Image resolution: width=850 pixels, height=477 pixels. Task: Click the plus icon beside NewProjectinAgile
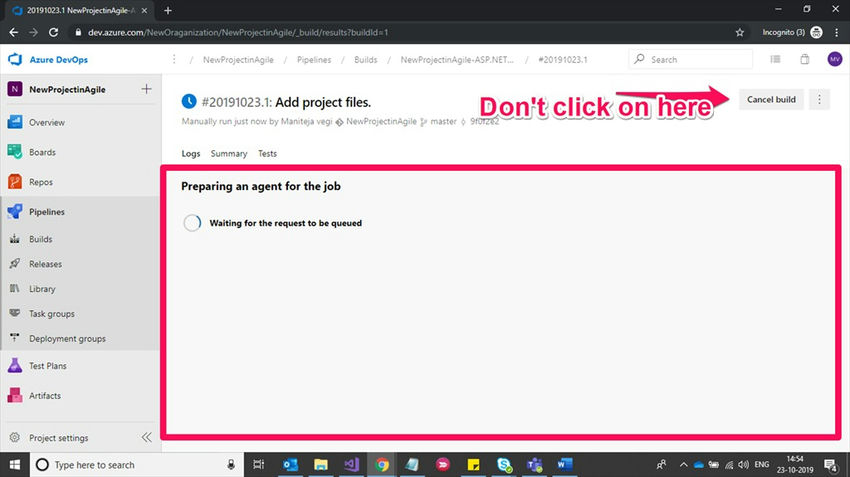click(x=146, y=89)
